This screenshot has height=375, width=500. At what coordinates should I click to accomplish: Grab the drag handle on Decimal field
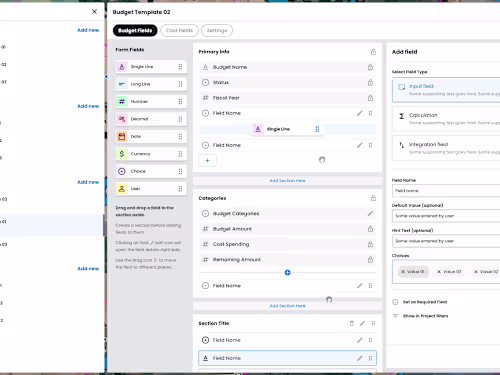(180, 119)
